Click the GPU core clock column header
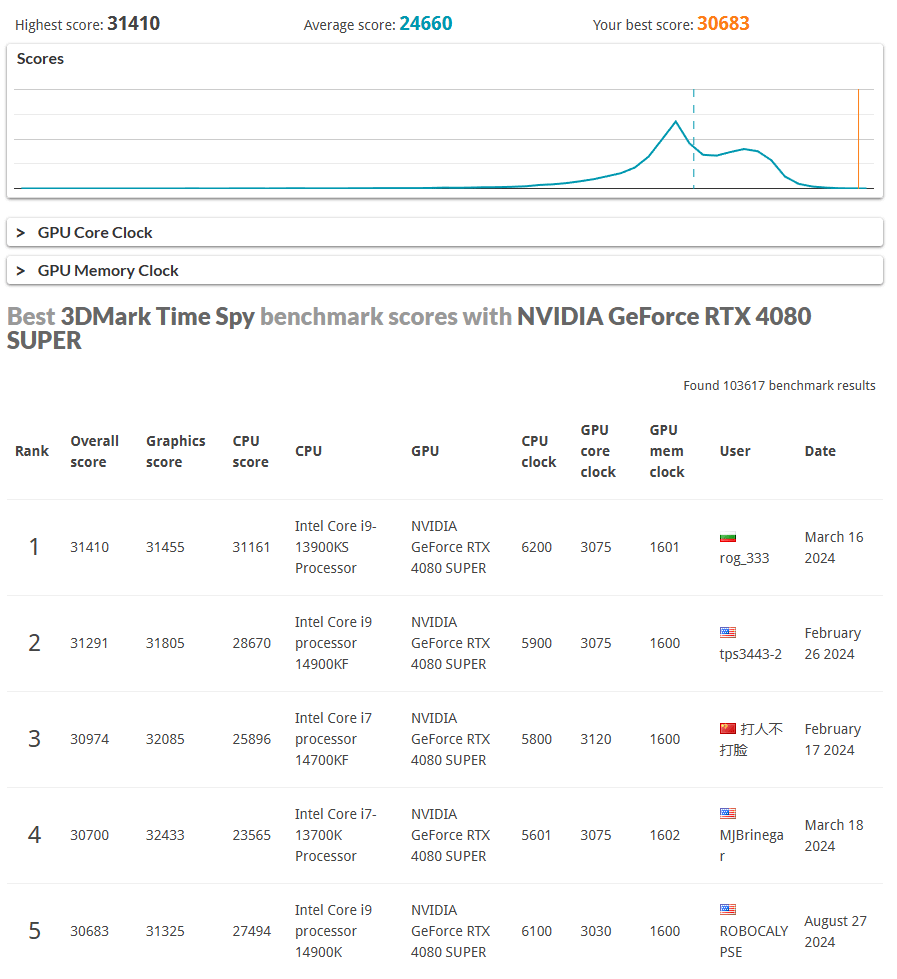Viewport: 897px width, 979px height. 598,451
